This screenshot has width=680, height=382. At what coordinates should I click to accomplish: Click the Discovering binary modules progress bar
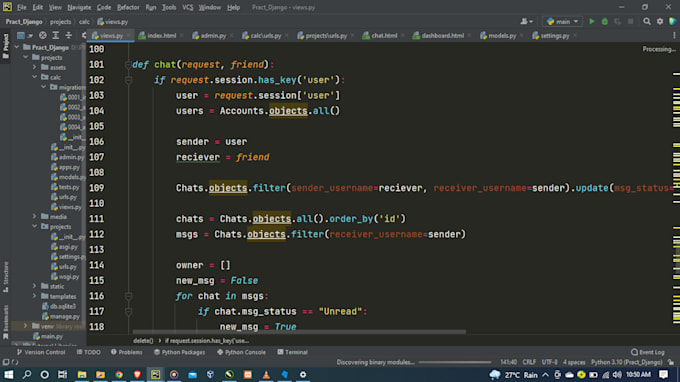point(454,362)
